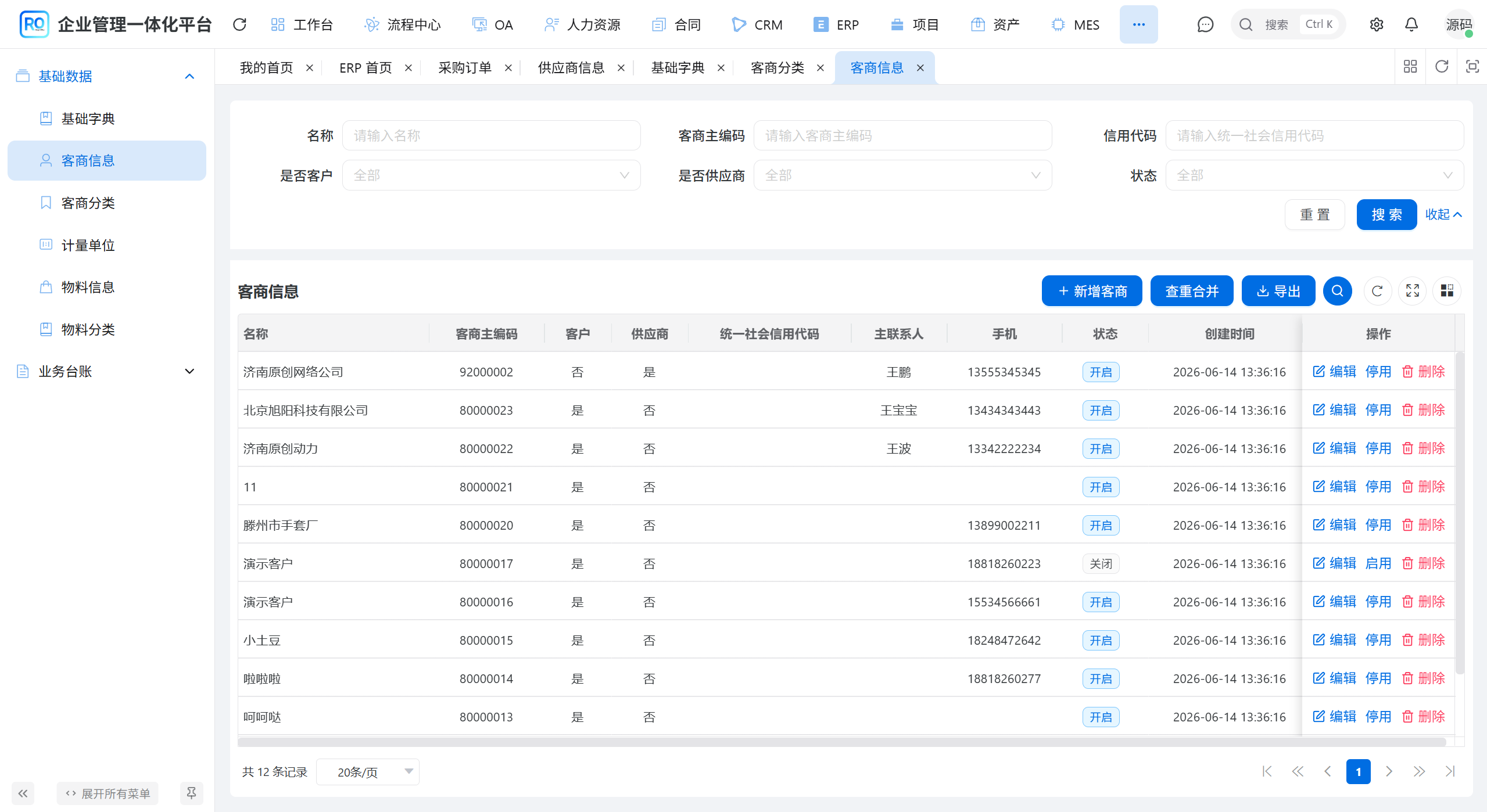
Task: Switch to 我的首页 tab
Action: 267,68
